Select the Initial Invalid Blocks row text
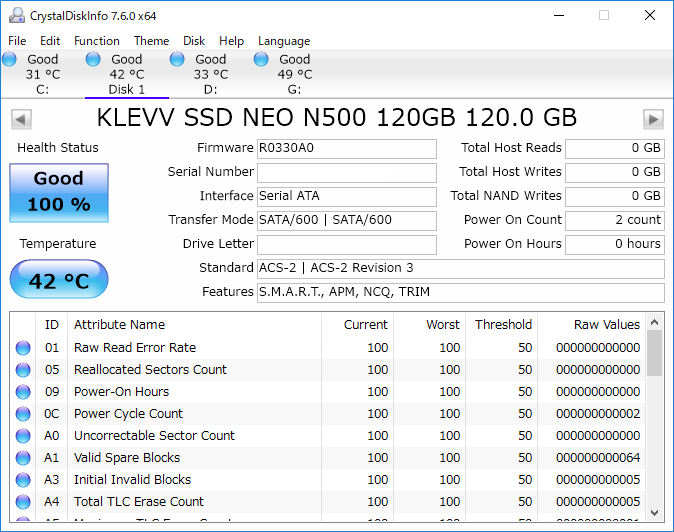Viewport: 674px width, 532px height. coord(132,480)
